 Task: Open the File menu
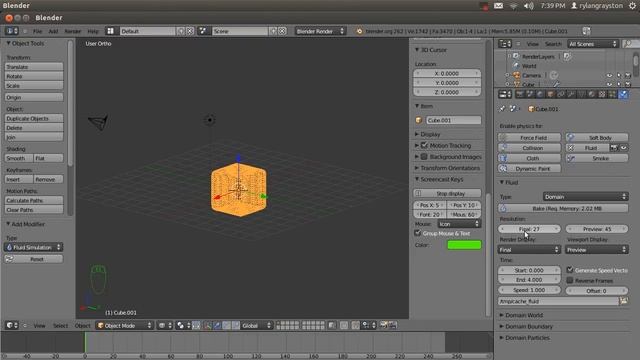(x=37, y=31)
